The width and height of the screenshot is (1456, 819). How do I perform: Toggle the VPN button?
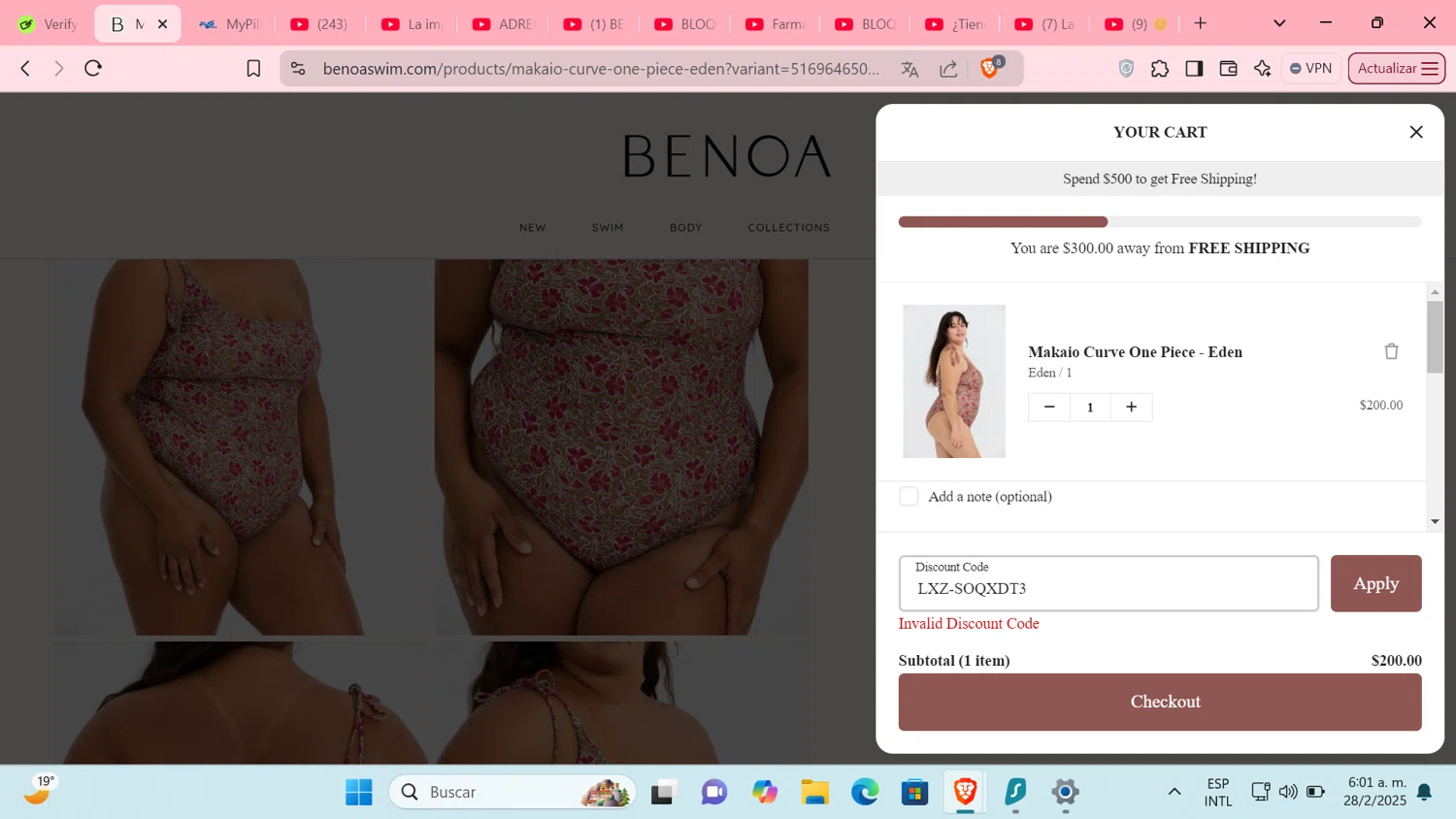1311,68
